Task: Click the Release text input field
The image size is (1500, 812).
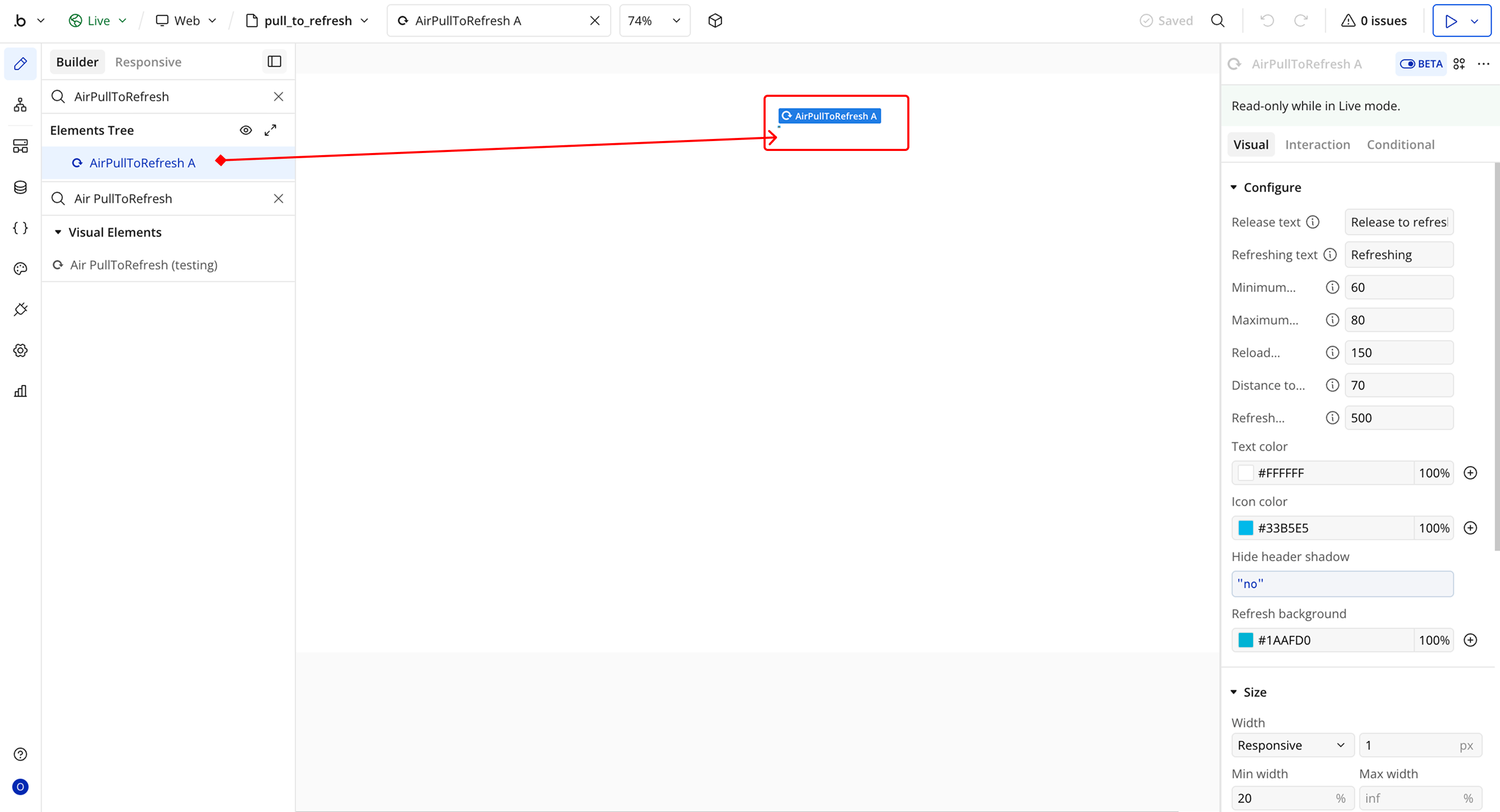Action: point(1398,222)
